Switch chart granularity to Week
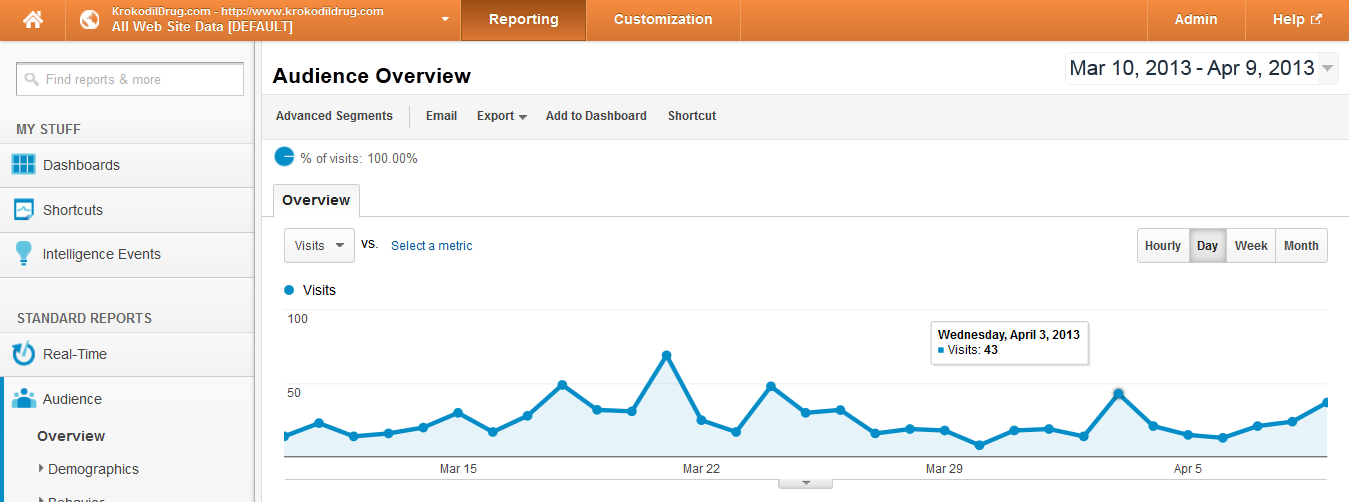 click(x=1251, y=246)
